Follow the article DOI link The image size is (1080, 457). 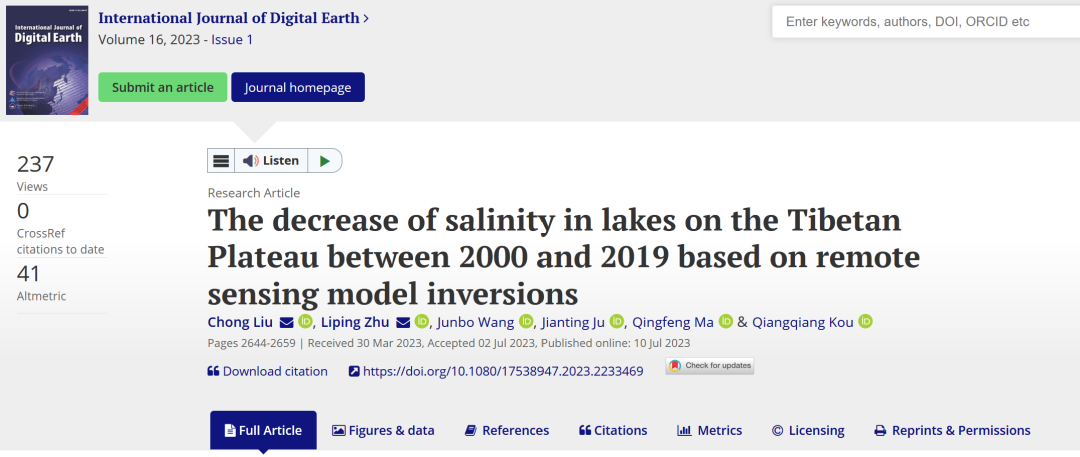click(x=502, y=371)
